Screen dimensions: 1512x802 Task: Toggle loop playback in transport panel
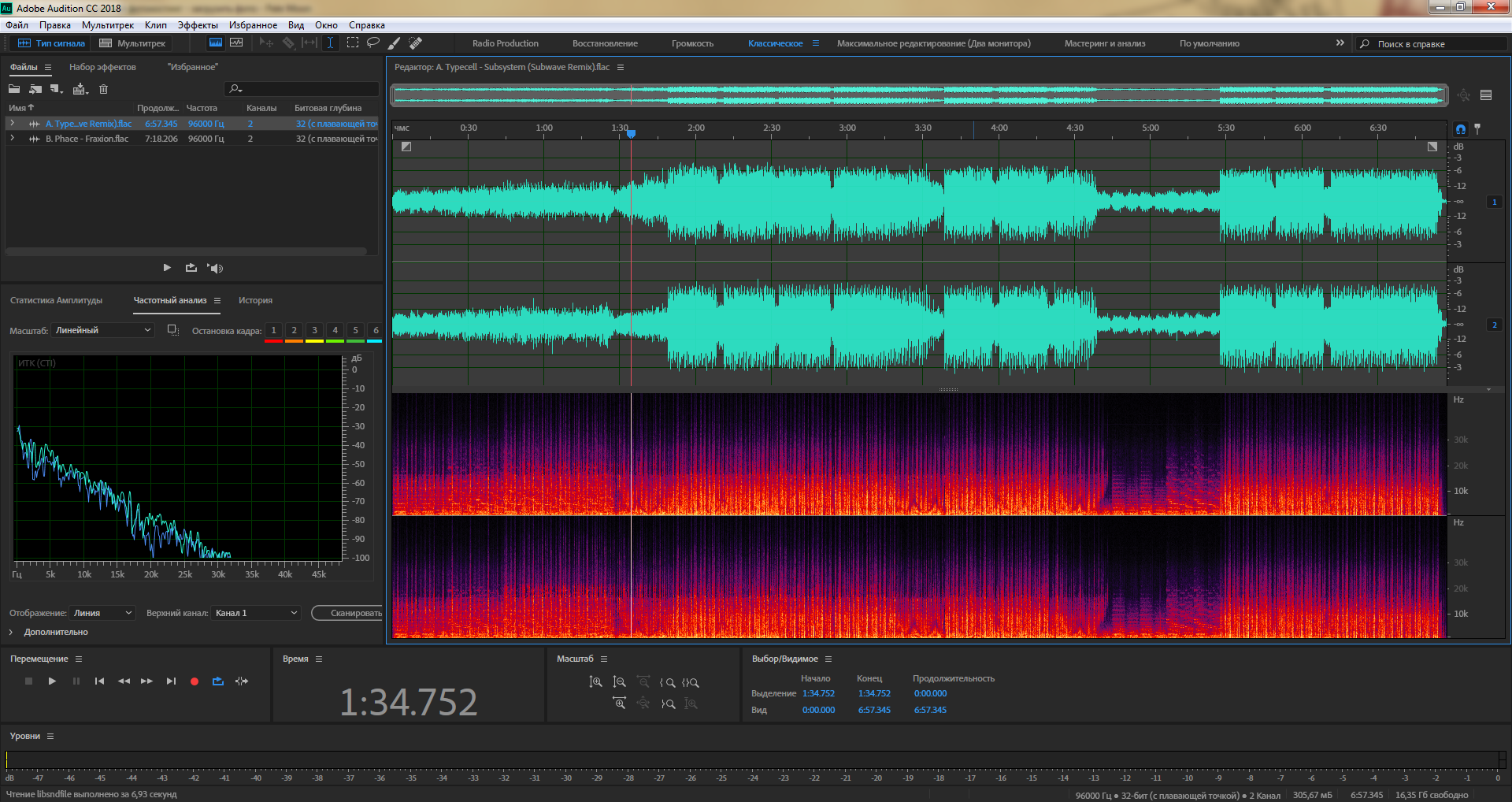218,681
